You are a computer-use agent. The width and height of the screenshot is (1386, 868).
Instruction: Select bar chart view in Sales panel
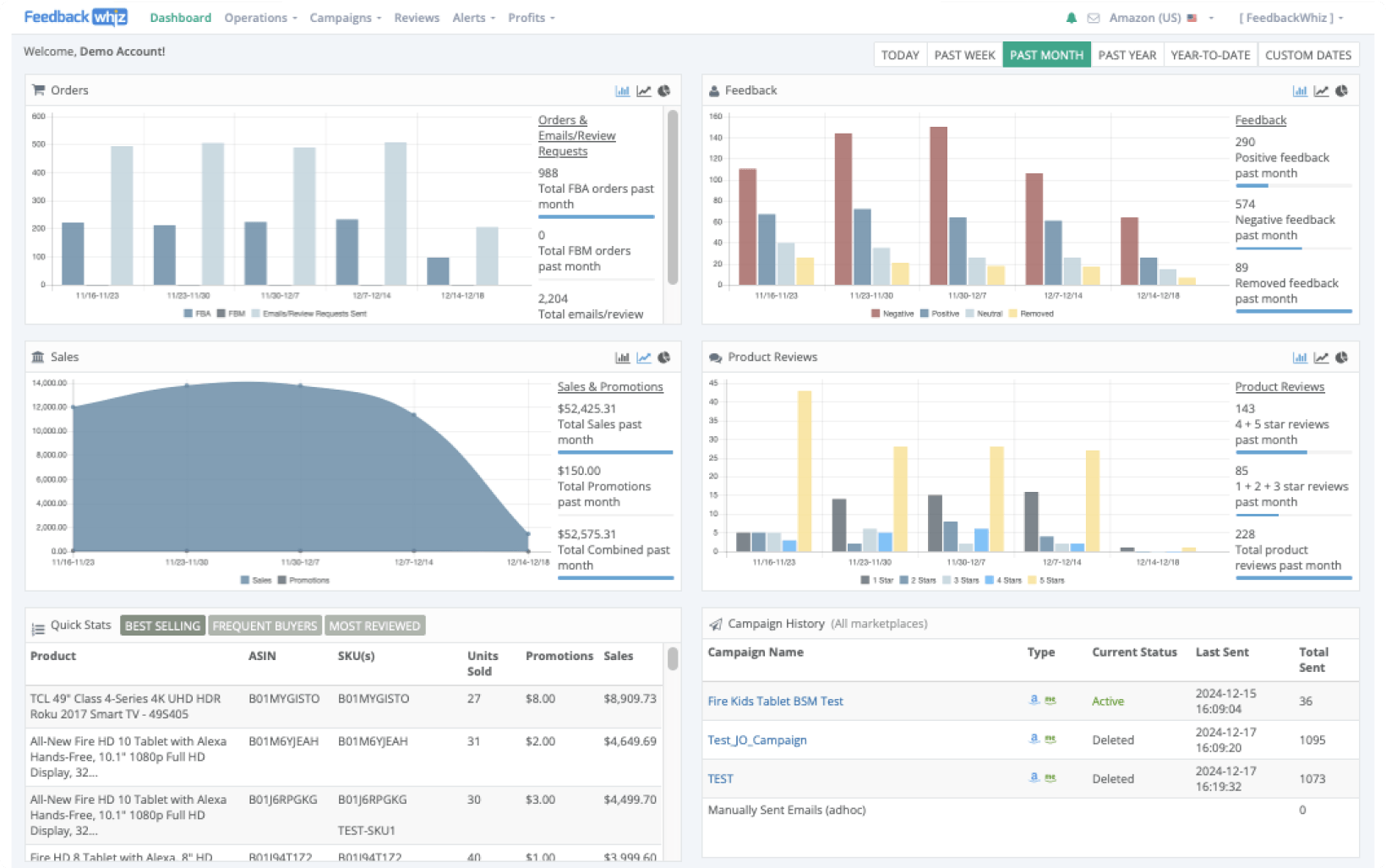click(623, 357)
